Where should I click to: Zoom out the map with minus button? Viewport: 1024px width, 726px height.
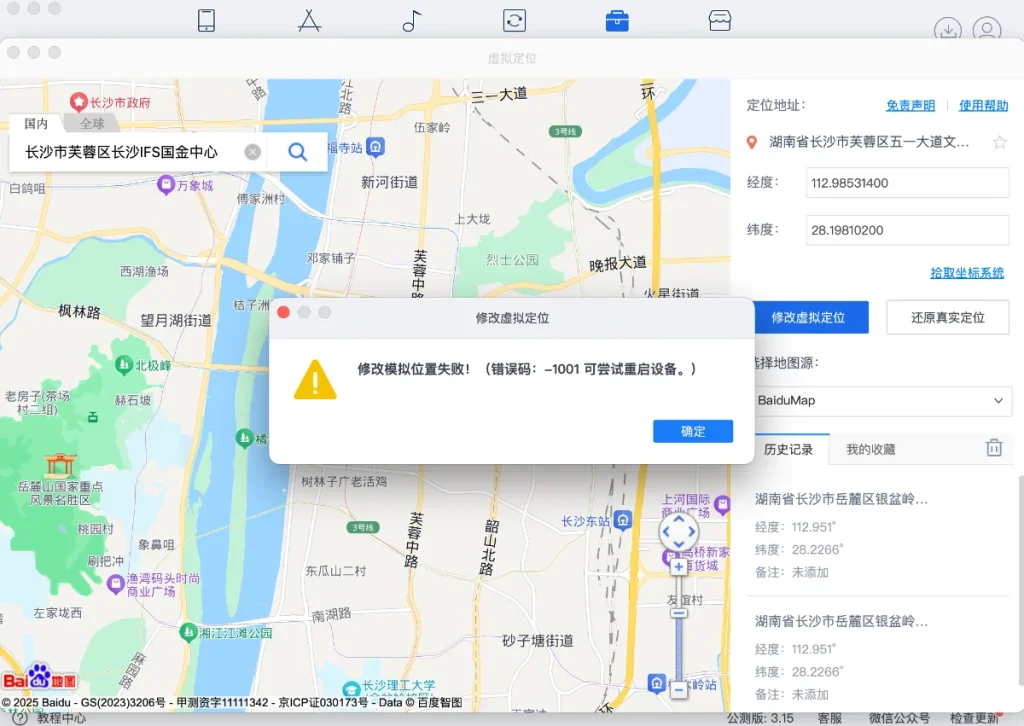(x=679, y=689)
